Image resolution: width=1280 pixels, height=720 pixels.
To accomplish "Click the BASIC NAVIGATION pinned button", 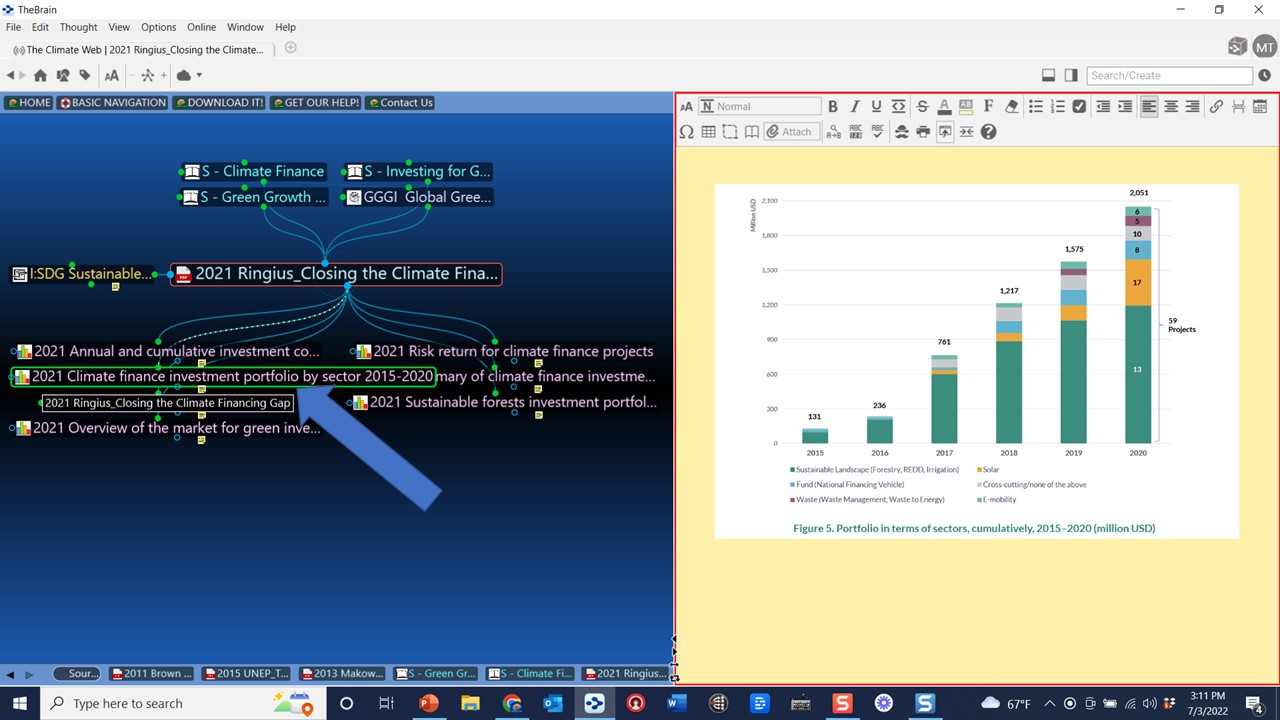I will tap(112, 102).
